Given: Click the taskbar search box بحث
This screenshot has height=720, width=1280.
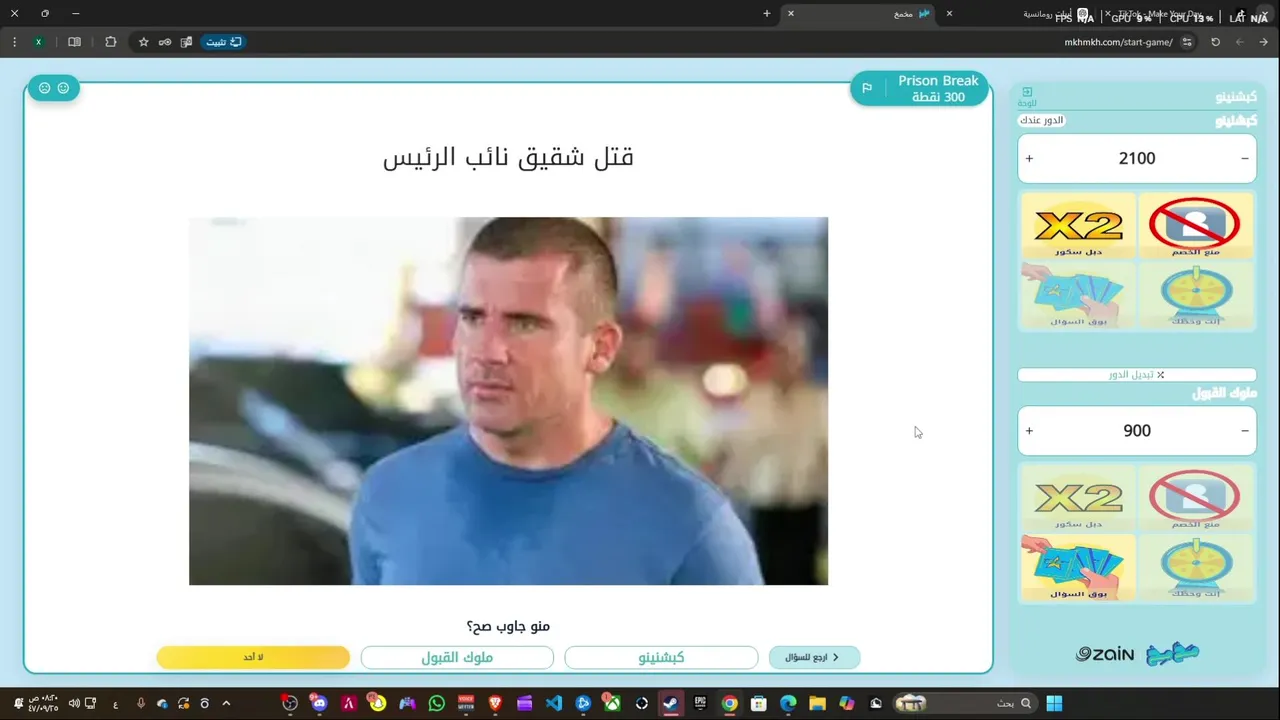Looking at the screenshot, I should (967, 704).
